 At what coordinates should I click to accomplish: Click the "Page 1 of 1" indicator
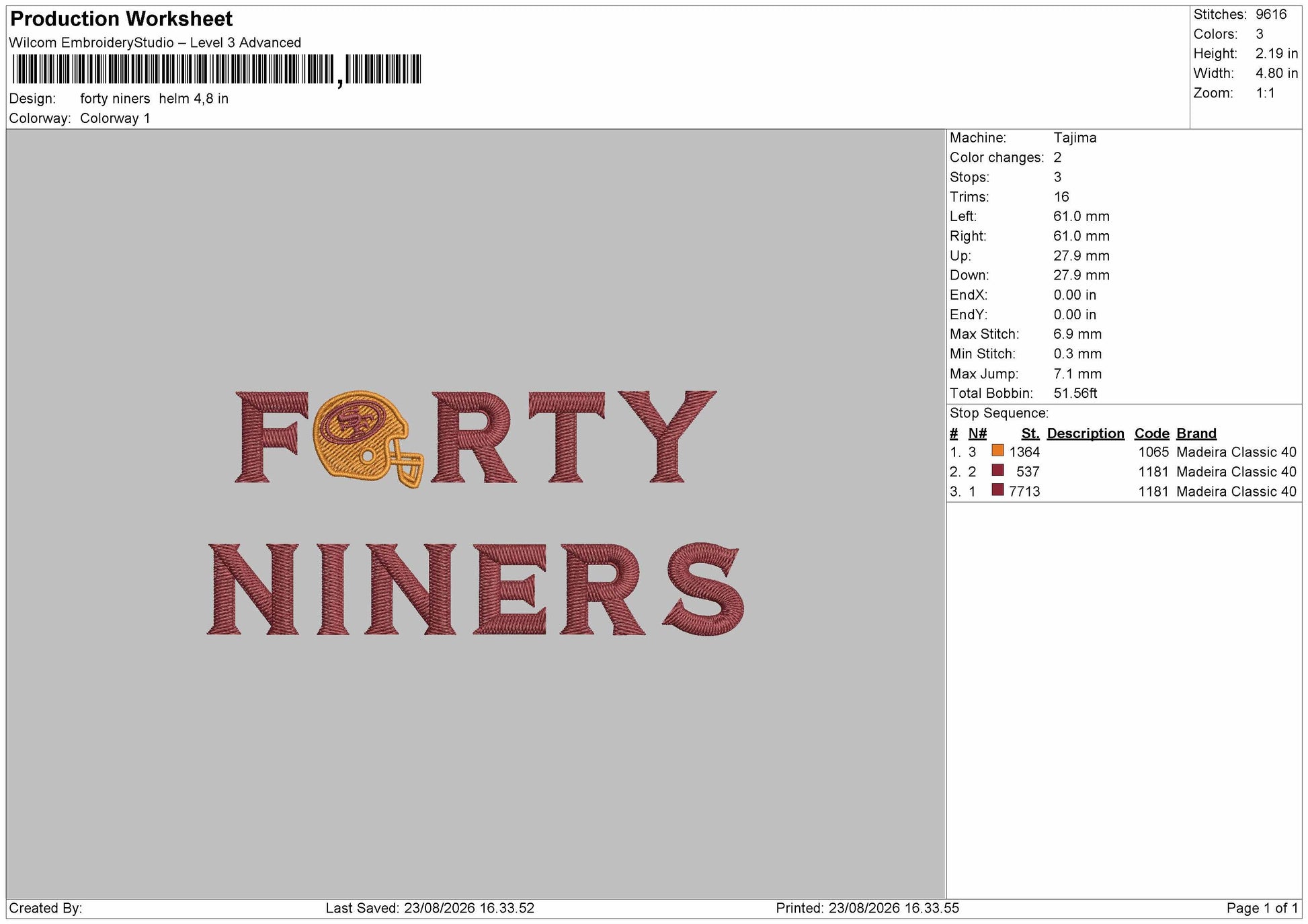[x=1262, y=909]
